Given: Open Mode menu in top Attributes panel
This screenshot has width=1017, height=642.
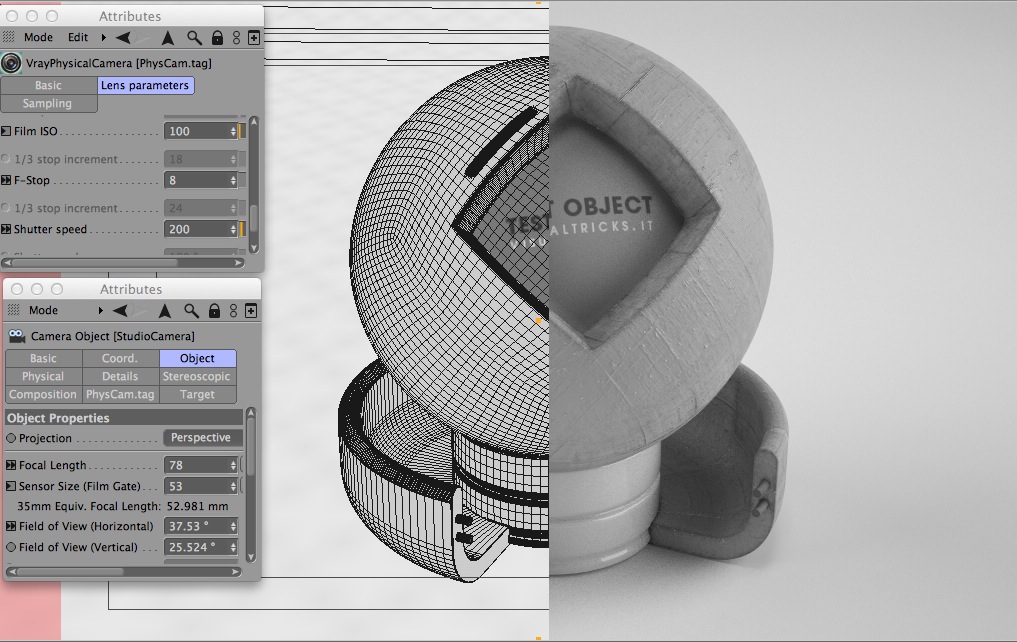Looking at the screenshot, I should point(38,38).
